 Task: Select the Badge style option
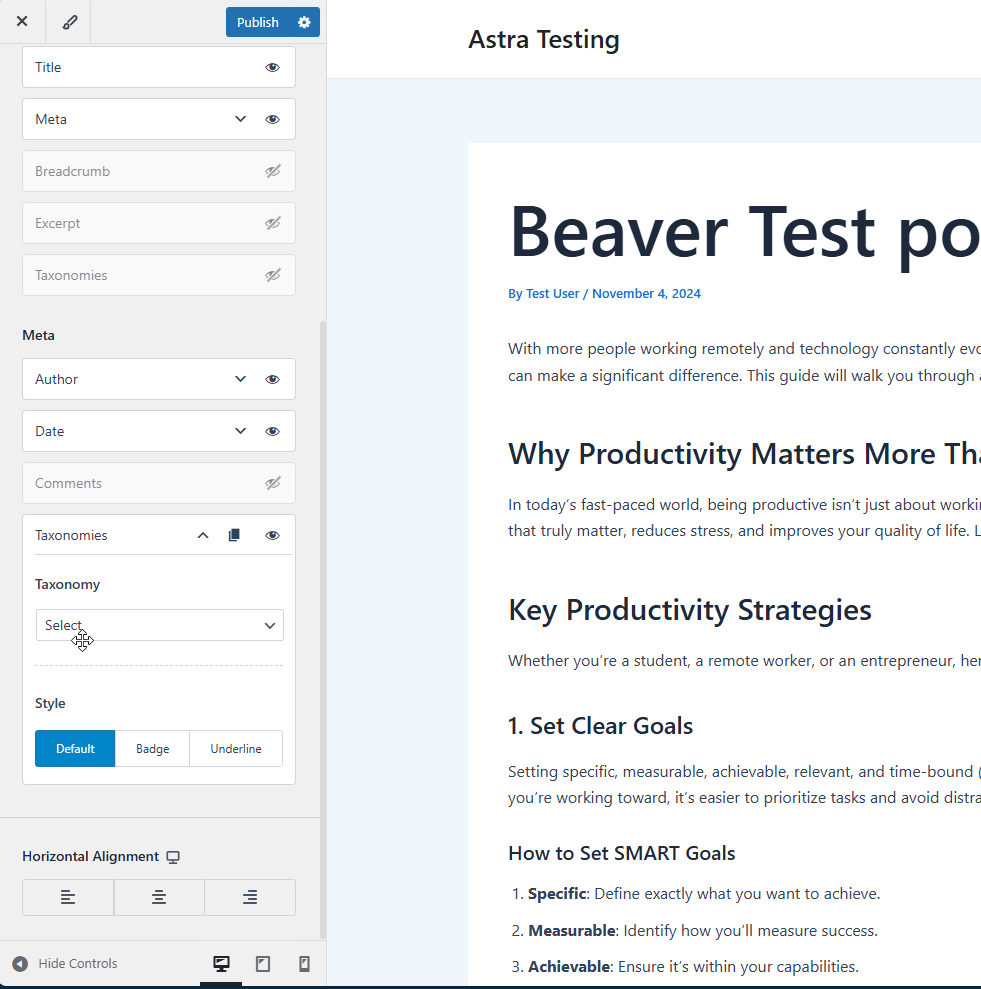pyautogui.click(x=152, y=749)
